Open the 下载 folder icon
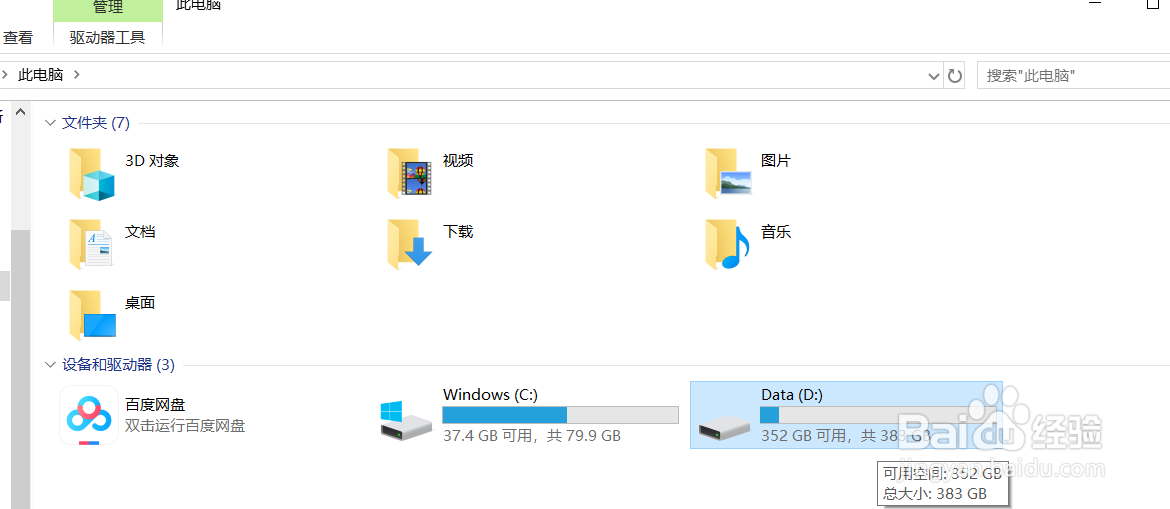This screenshot has width=1170, height=509. pyautogui.click(x=410, y=244)
